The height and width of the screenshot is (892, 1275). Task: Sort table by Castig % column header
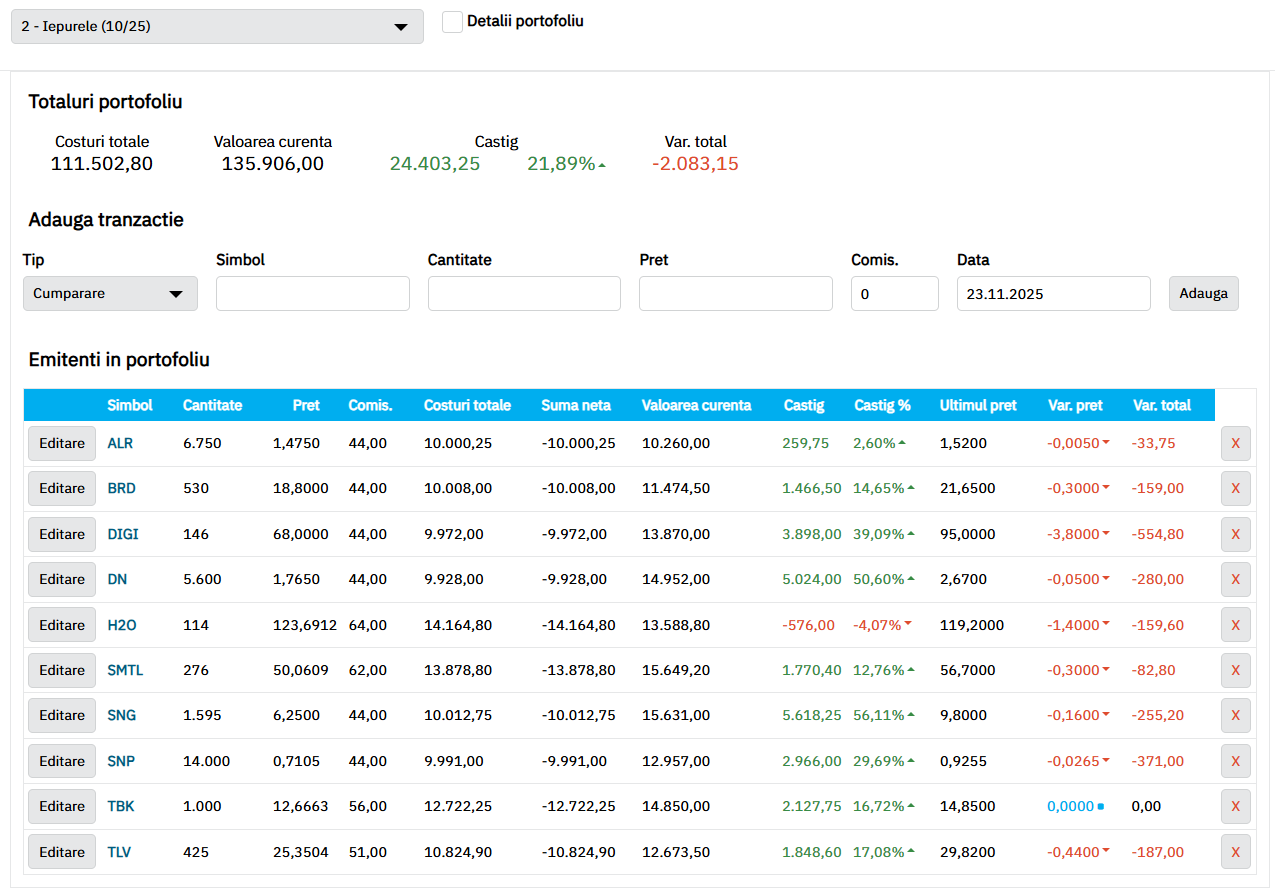[x=882, y=405]
